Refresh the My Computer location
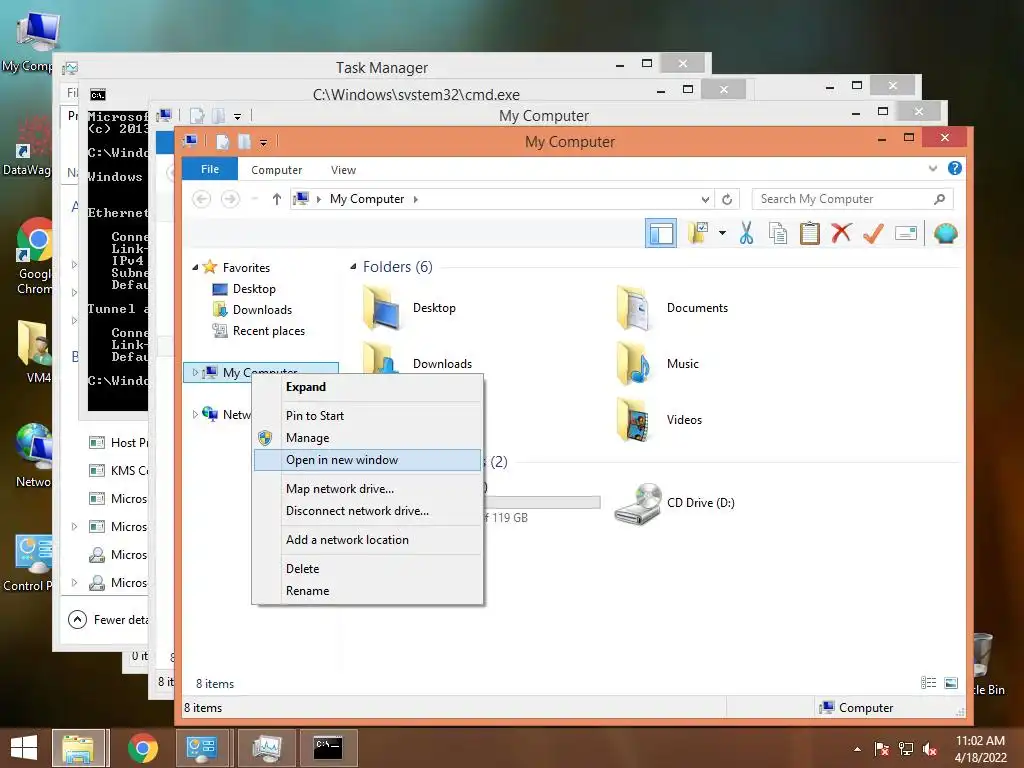The image size is (1024, 768). pos(727,199)
